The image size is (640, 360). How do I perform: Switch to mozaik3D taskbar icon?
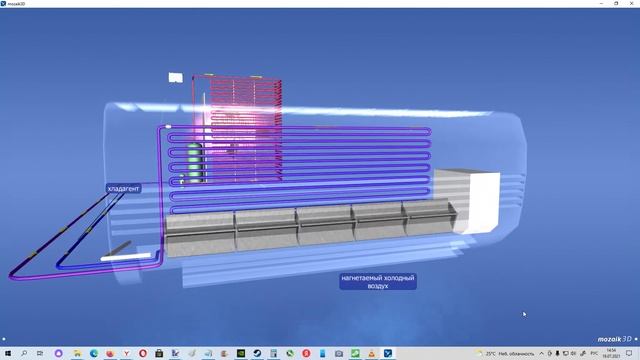tap(388, 353)
